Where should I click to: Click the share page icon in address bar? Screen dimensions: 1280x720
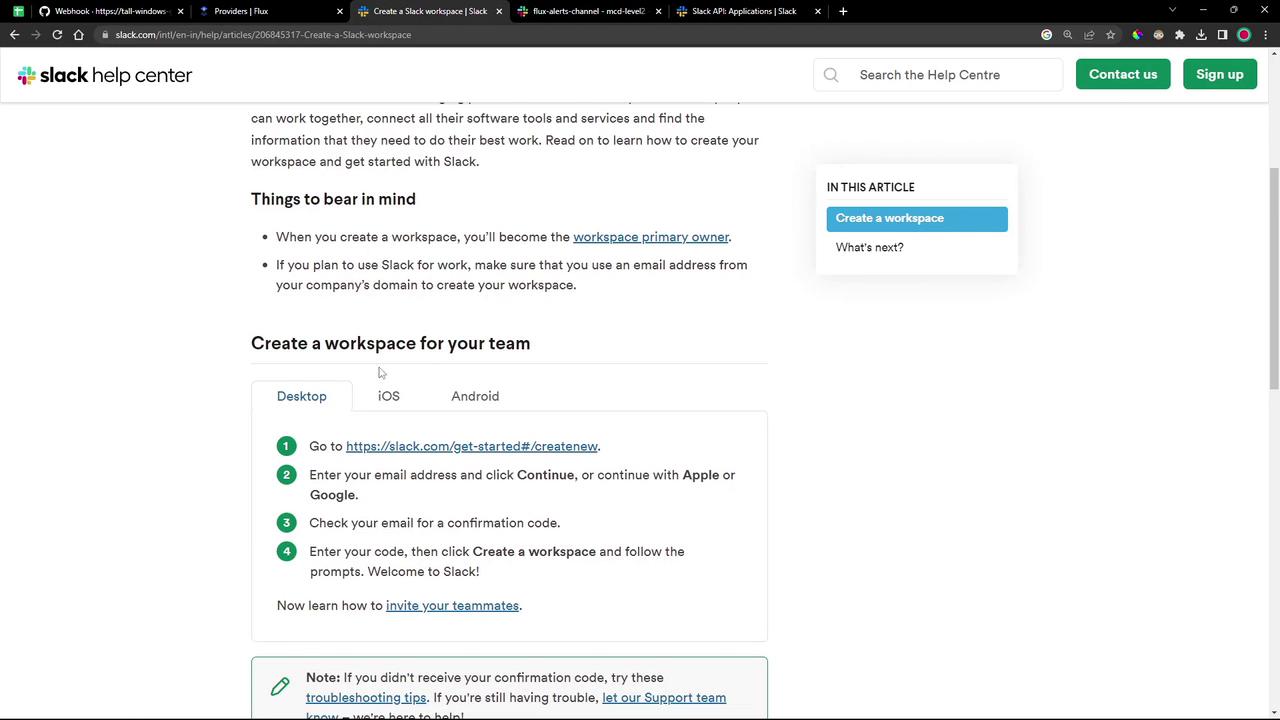coord(1089,35)
